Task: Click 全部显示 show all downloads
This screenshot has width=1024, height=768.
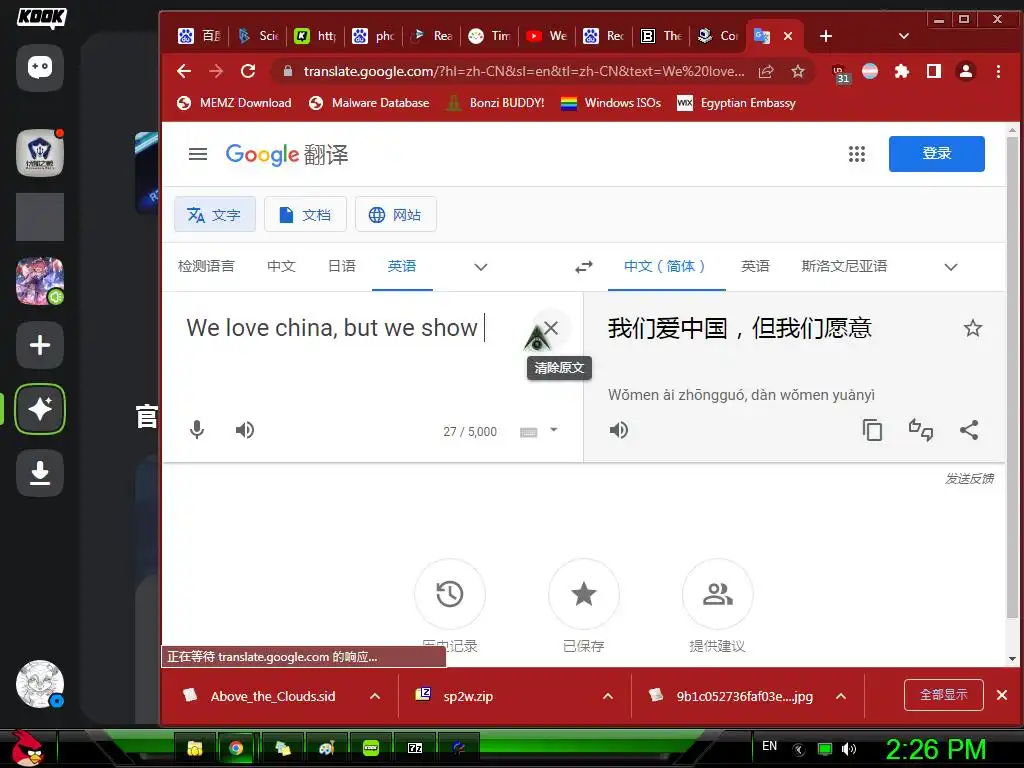Action: click(x=944, y=695)
